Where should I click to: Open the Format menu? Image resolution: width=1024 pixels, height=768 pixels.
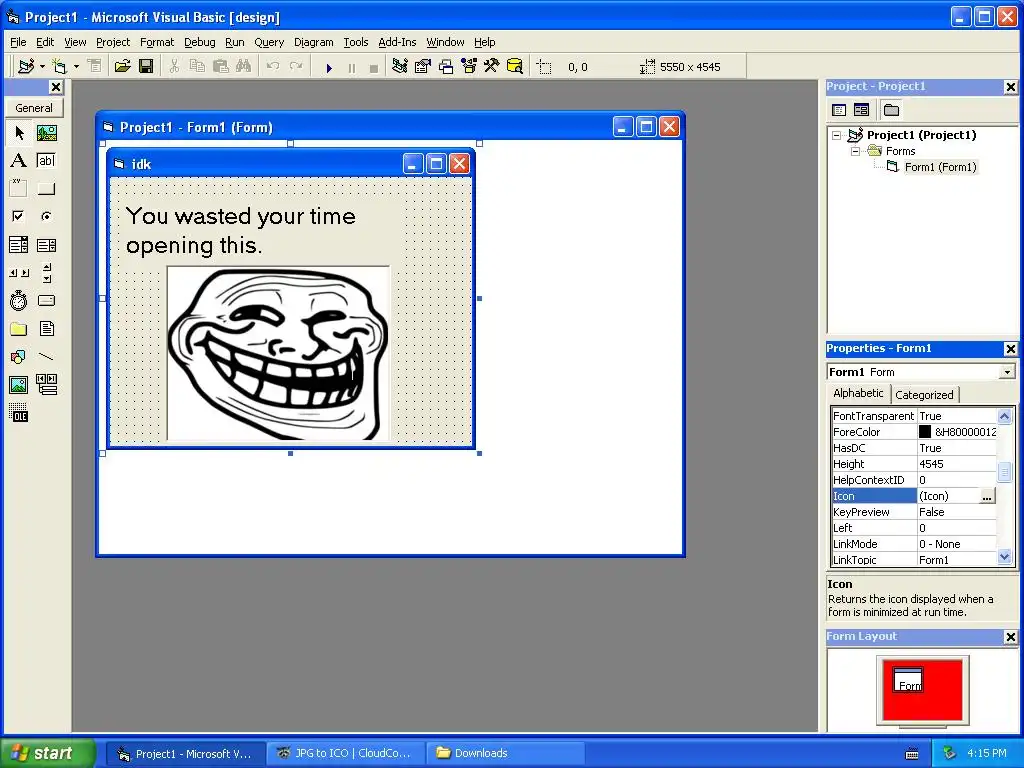pos(157,42)
